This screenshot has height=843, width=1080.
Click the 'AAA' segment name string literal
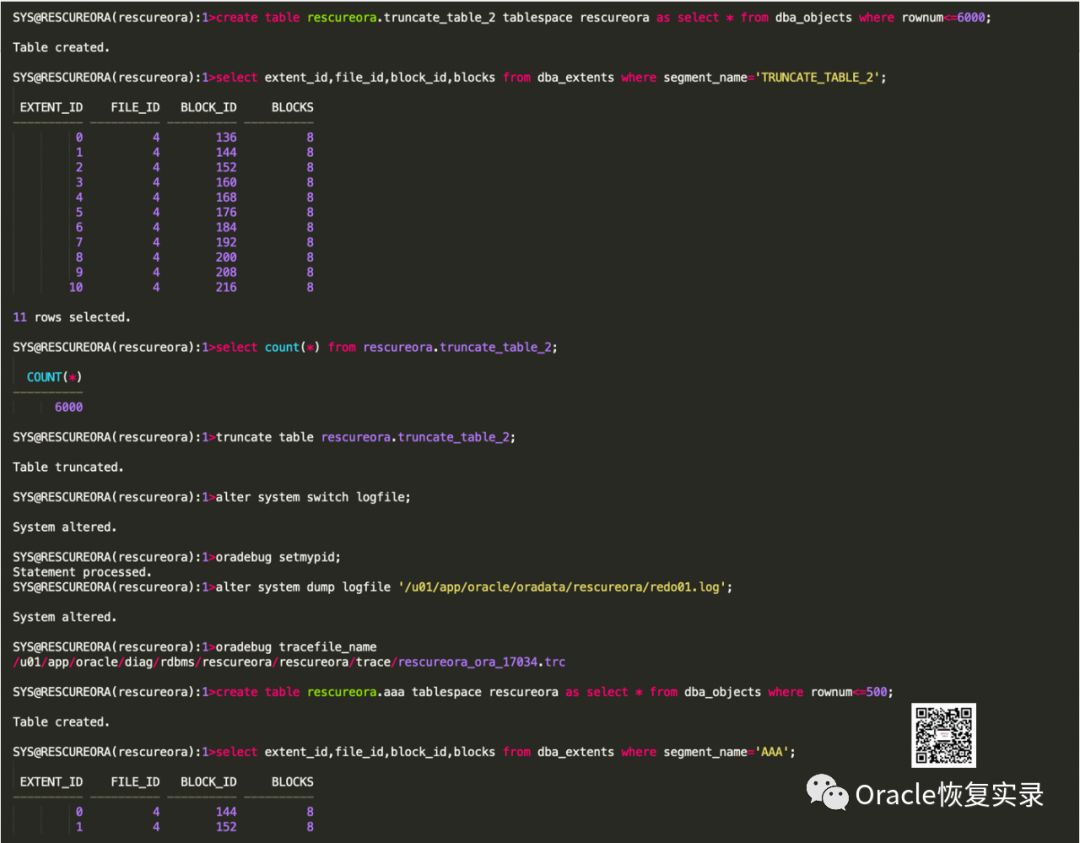(771, 752)
